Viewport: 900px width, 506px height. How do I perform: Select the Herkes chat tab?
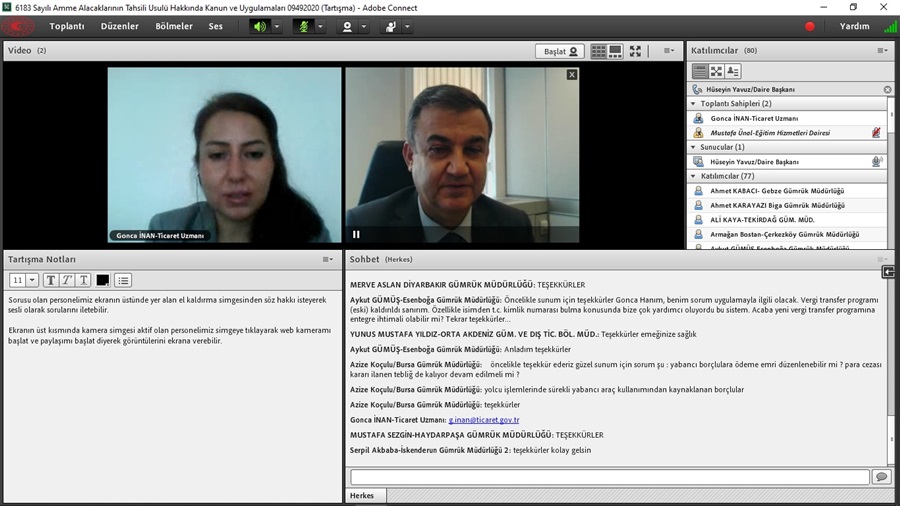[x=366, y=495]
